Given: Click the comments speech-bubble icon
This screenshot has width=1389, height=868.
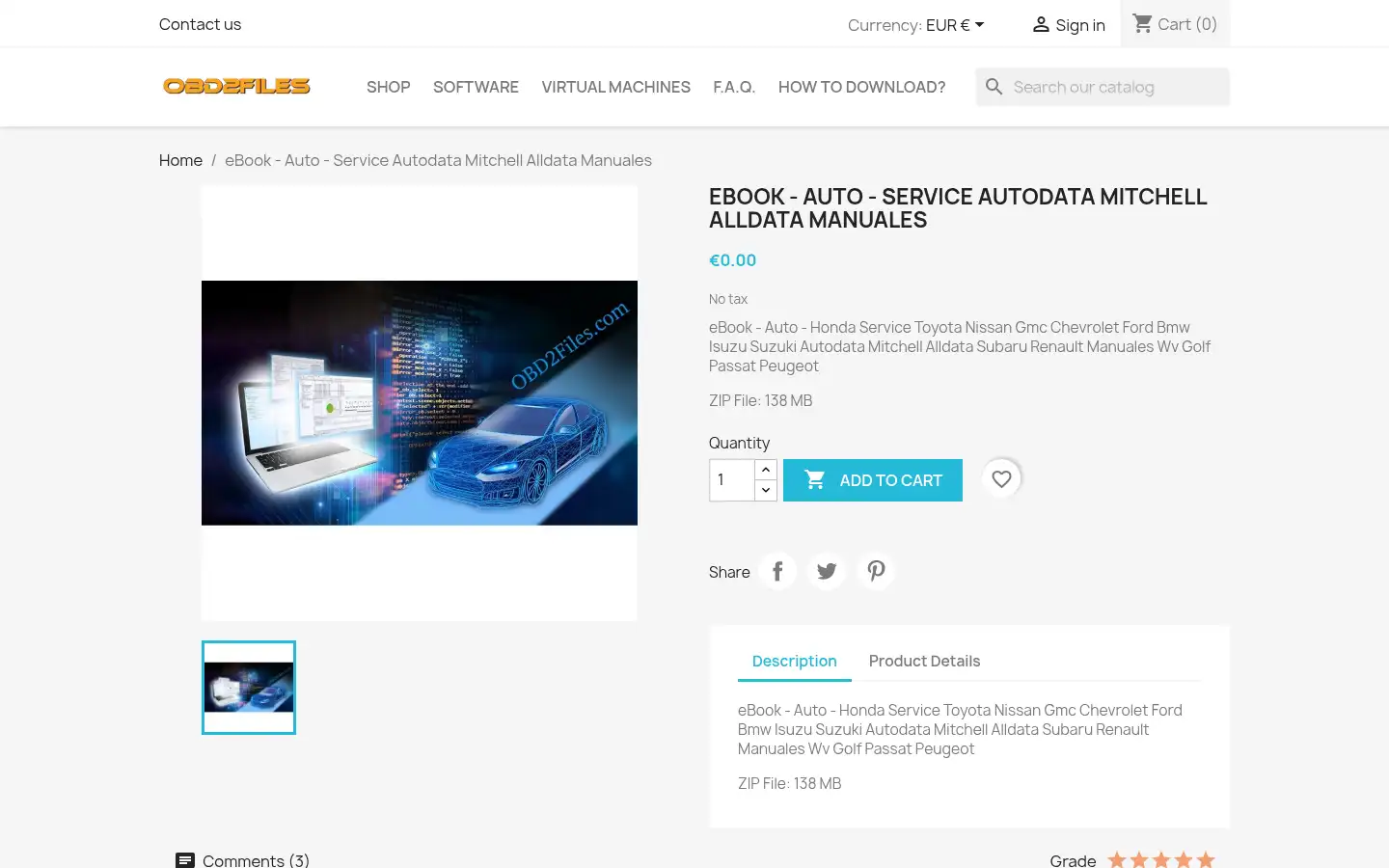Looking at the screenshot, I should tap(185, 860).
